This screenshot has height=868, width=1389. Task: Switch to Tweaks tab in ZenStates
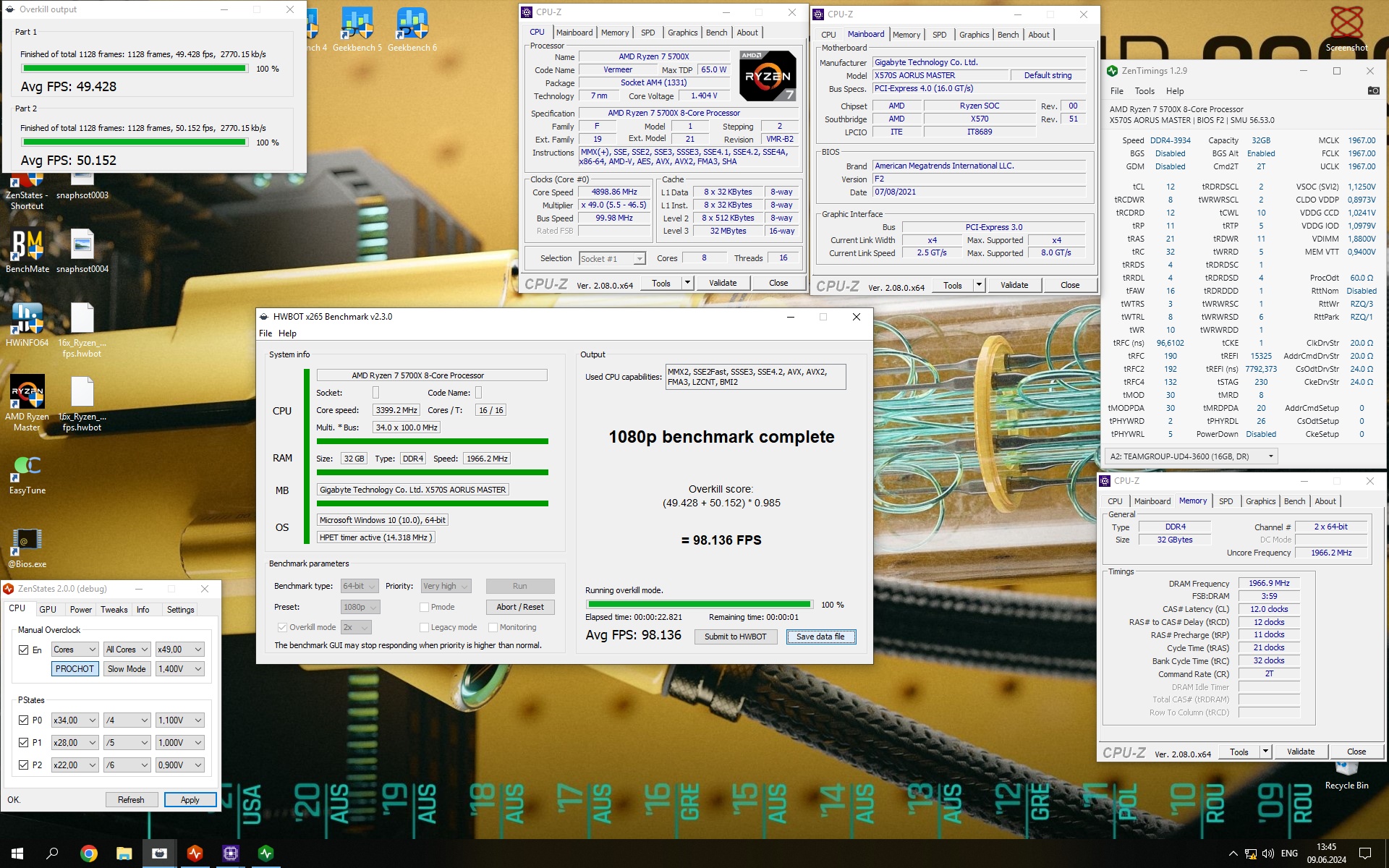point(114,610)
